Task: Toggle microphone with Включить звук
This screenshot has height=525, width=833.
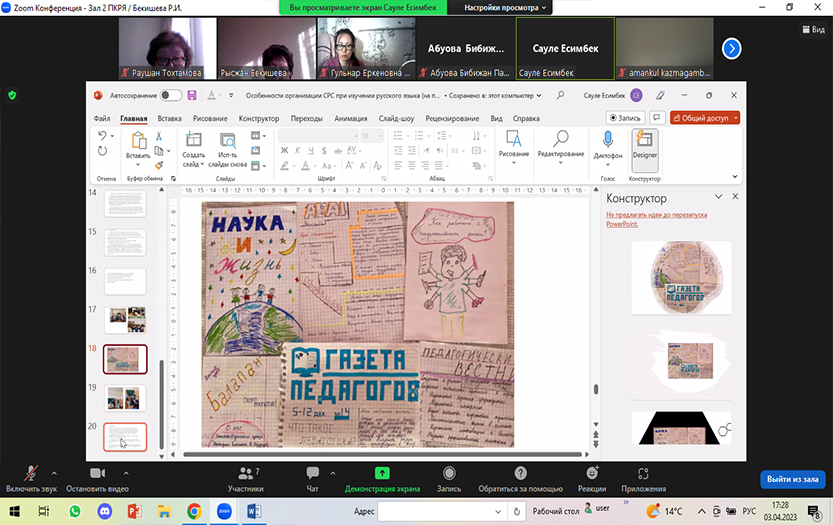Action: click(32, 473)
